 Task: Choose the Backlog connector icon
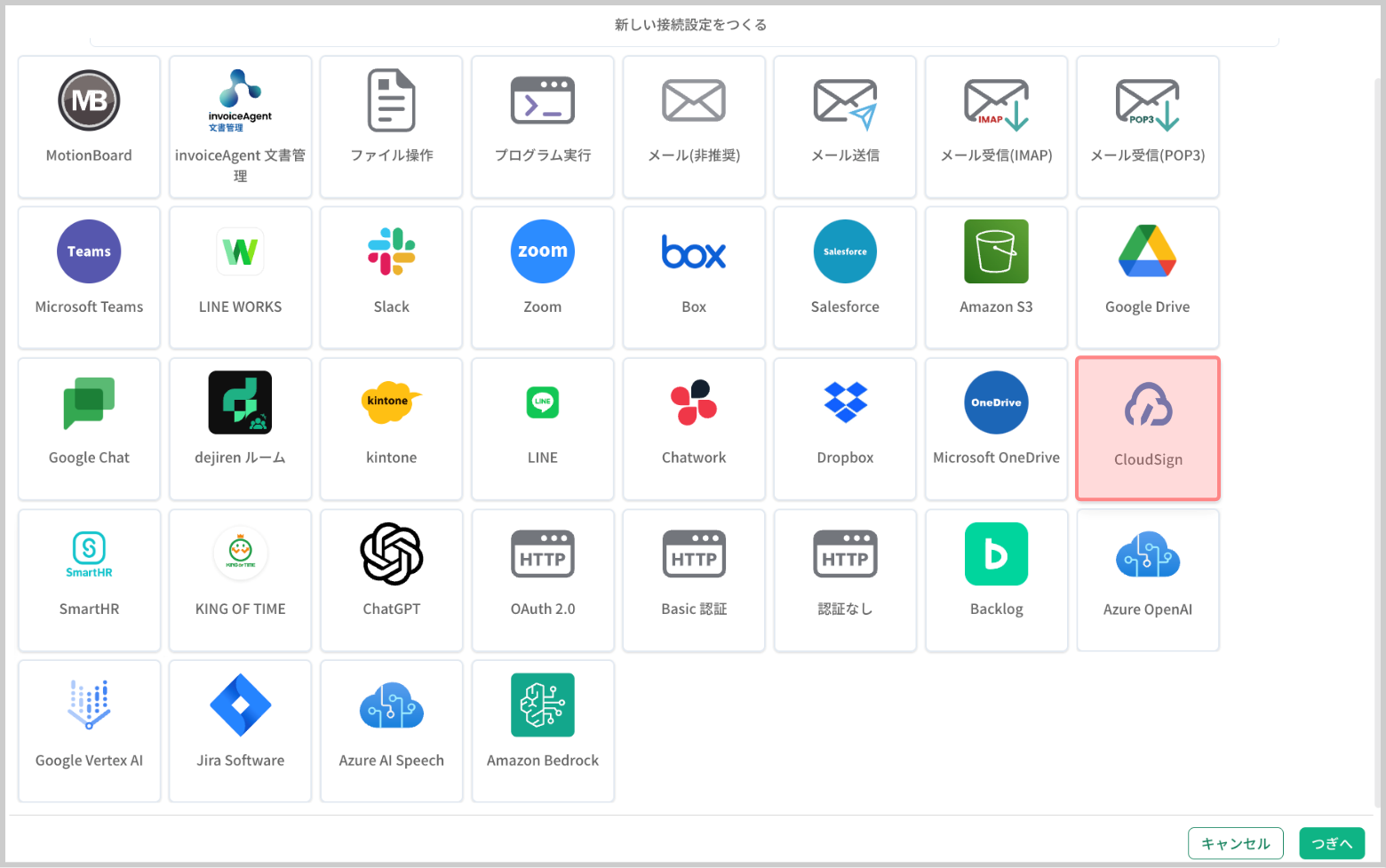point(997,553)
